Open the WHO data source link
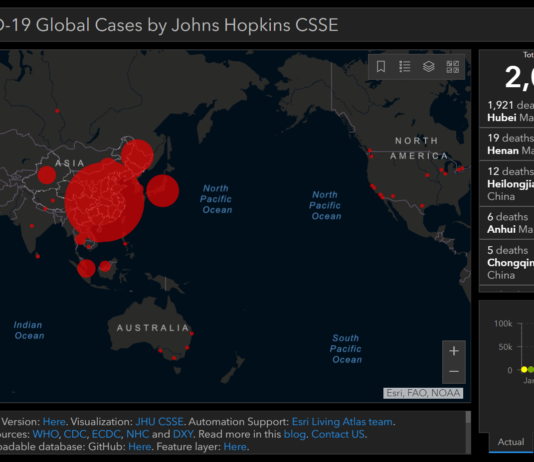 coord(46,434)
